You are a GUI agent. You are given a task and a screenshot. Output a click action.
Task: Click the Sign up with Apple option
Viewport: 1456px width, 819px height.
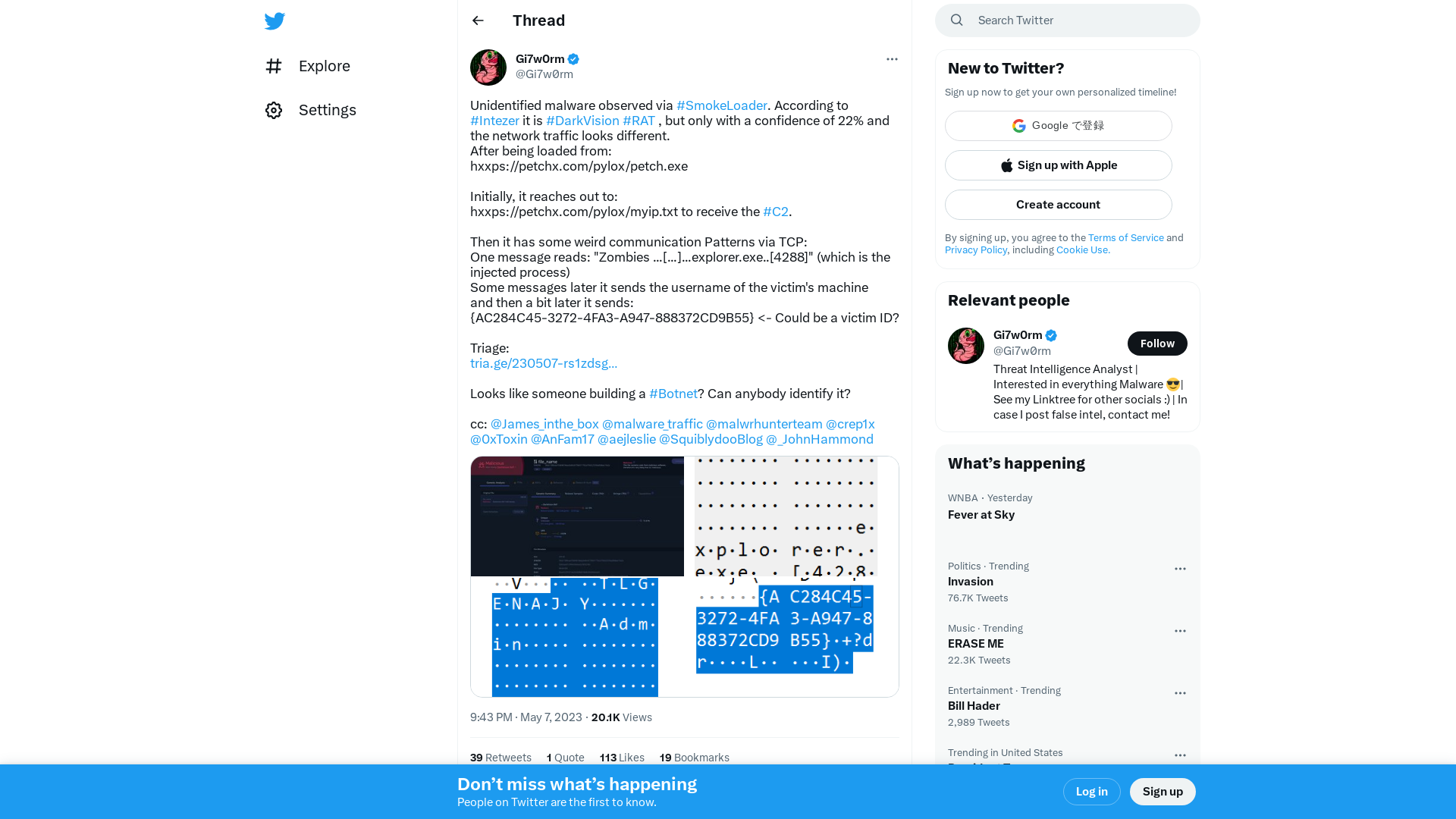click(x=1058, y=165)
